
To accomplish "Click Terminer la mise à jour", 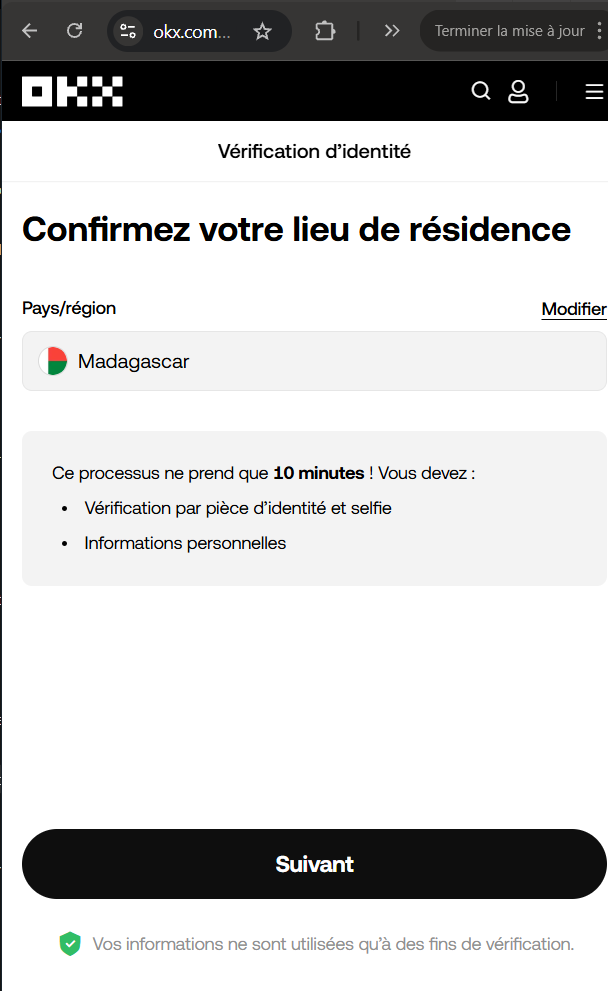I will 509,31.
